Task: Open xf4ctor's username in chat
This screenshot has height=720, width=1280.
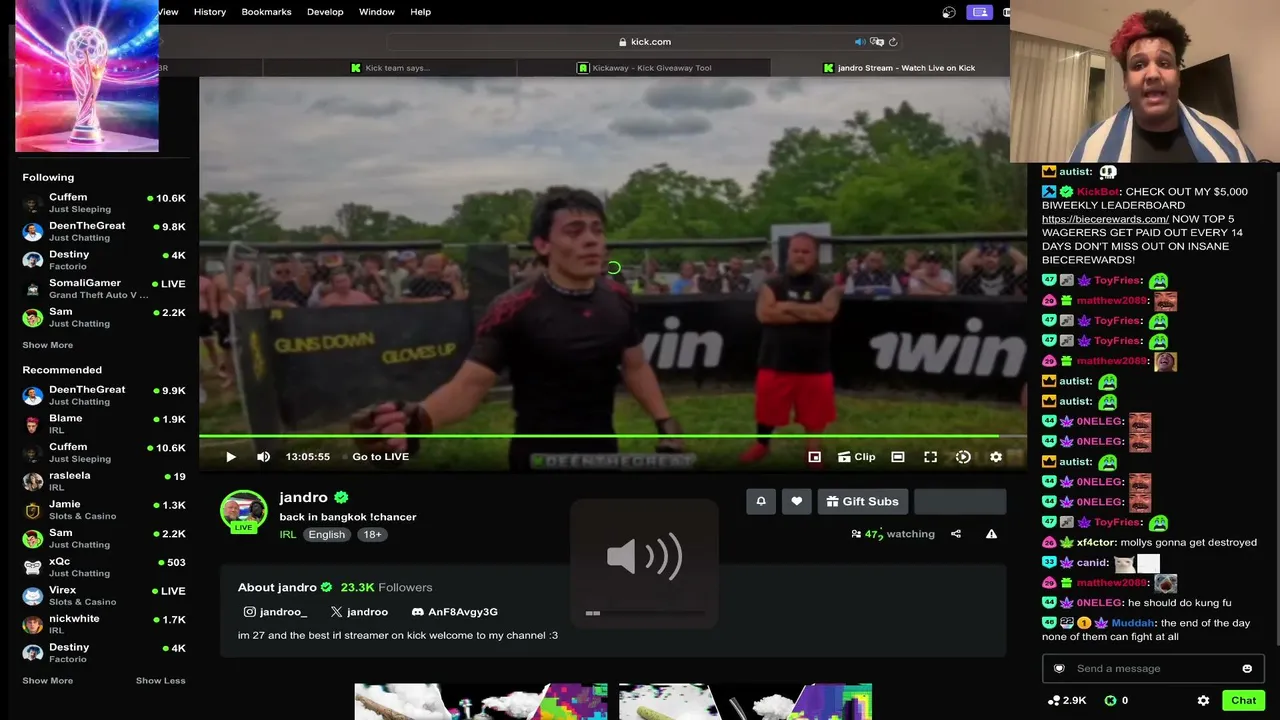Action: 1096,543
